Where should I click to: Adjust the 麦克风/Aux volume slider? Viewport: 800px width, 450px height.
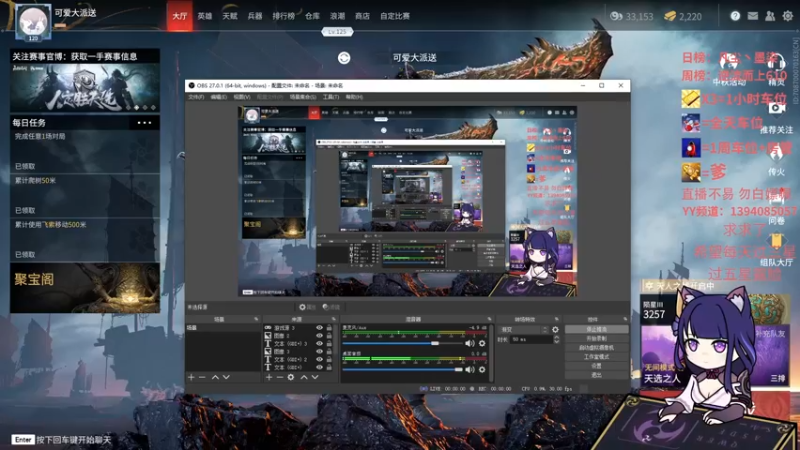click(x=435, y=343)
